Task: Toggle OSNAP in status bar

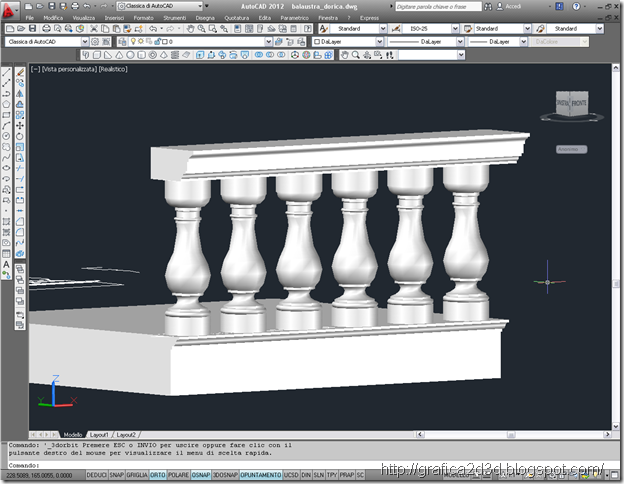Action: [201, 475]
